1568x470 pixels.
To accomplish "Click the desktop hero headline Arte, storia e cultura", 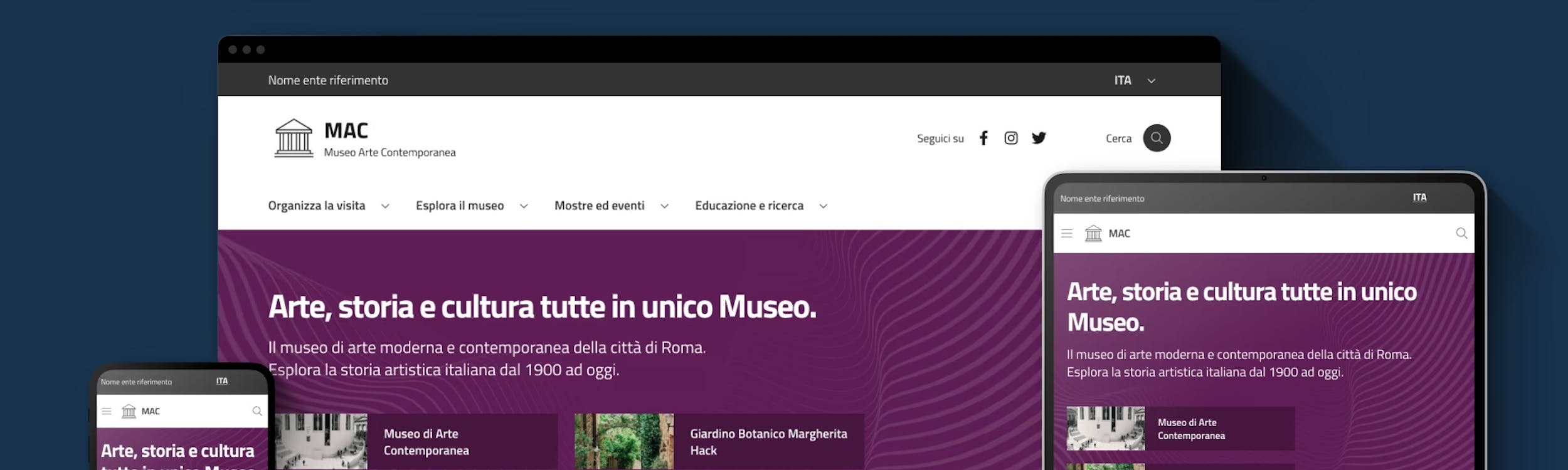I will [543, 307].
